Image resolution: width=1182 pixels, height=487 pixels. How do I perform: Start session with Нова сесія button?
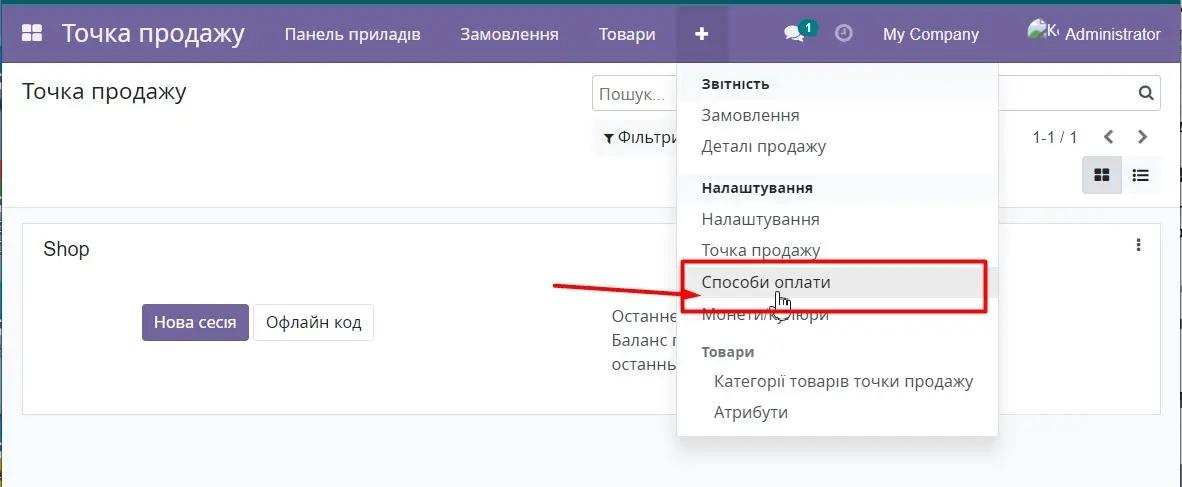point(195,322)
